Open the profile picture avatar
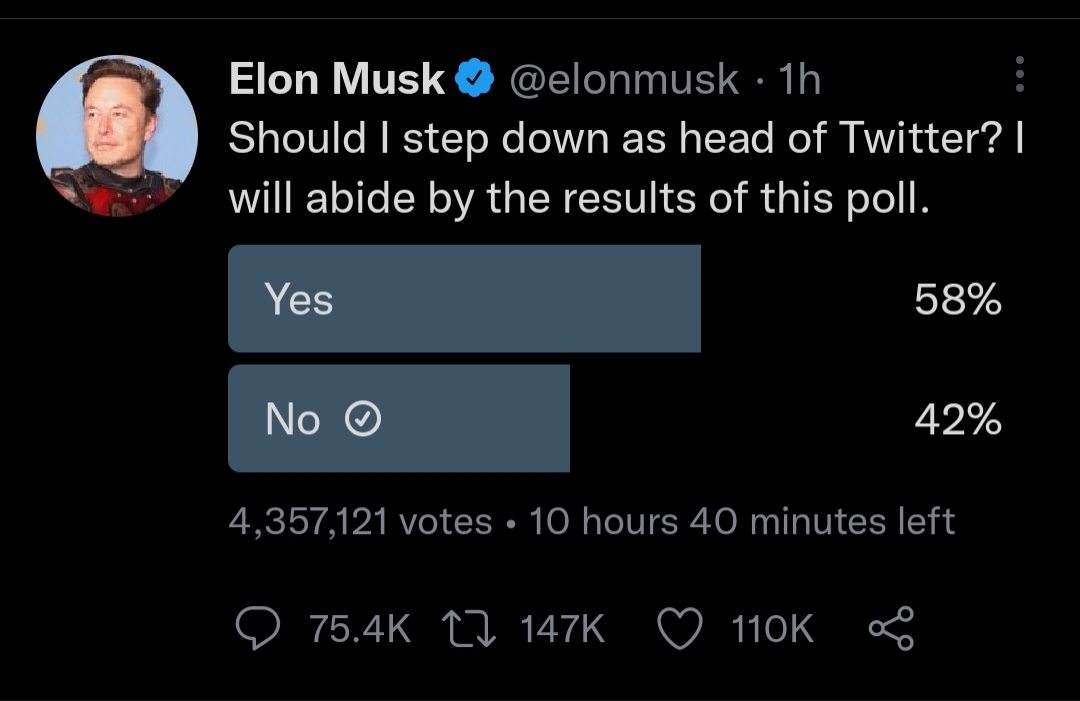Viewport: 1080px width, 701px height. [x=117, y=136]
